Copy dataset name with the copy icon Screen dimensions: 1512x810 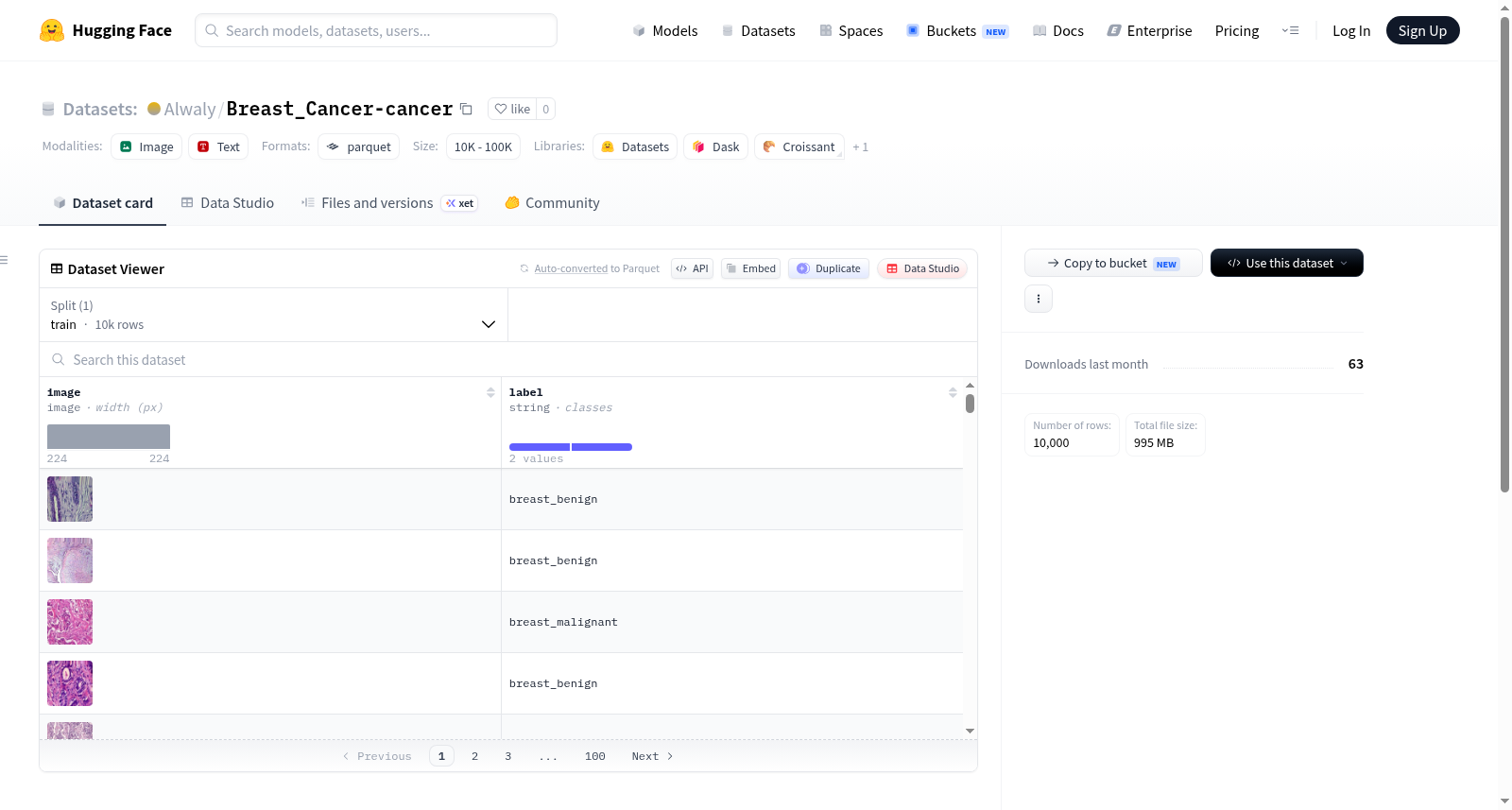[x=466, y=109]
